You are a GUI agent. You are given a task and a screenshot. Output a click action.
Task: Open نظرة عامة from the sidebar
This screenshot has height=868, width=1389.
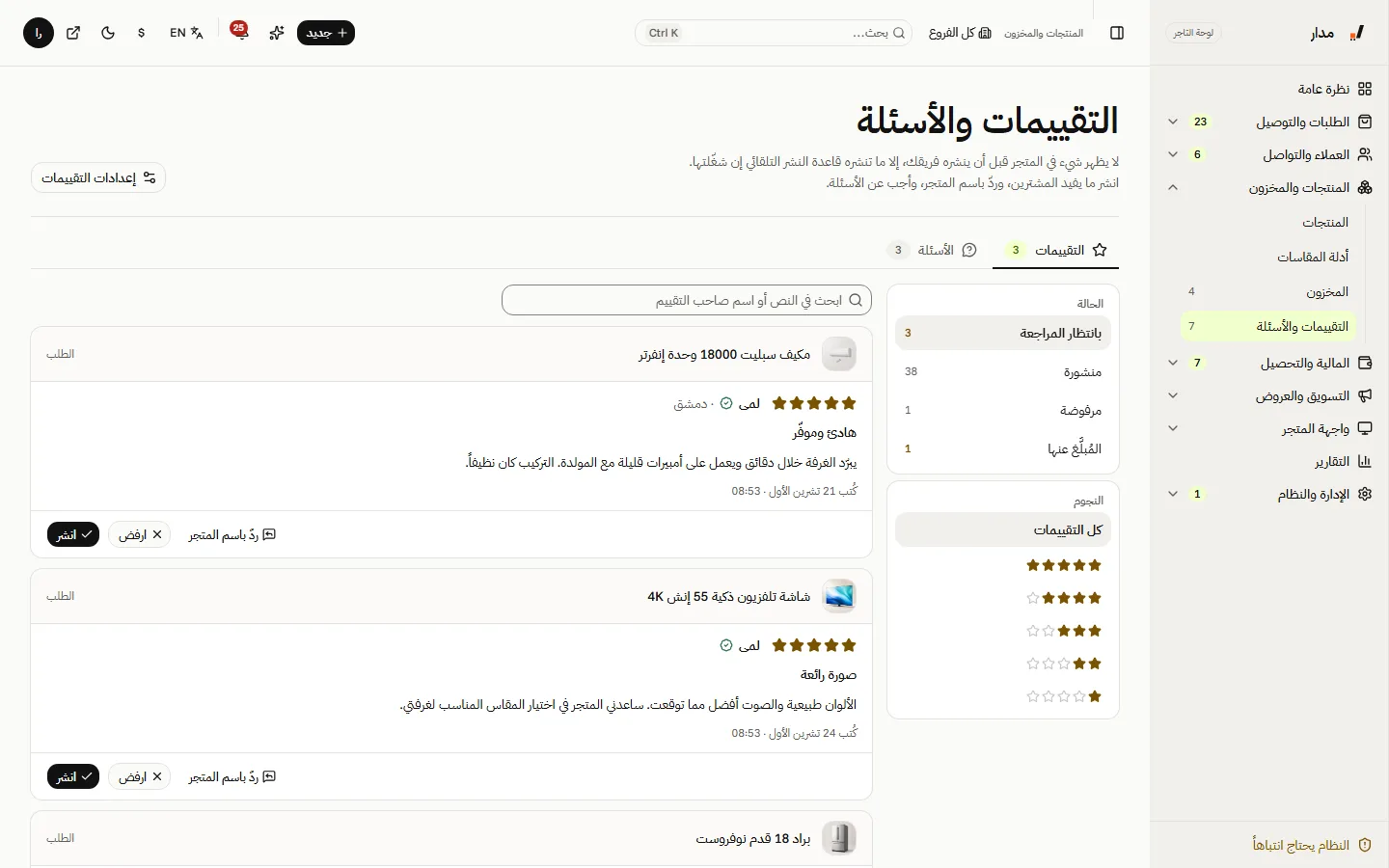coord(1269,89)
